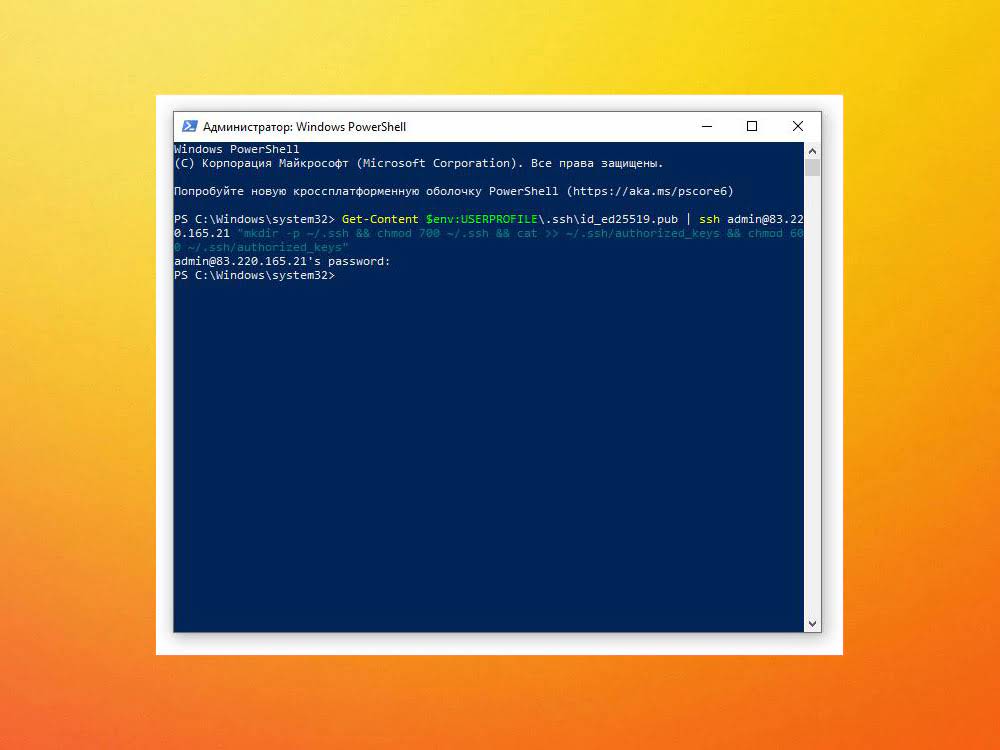Click the "Windows PowerShell" header line in the console
The image size is (1000, 750).
[x=237, y=149]
